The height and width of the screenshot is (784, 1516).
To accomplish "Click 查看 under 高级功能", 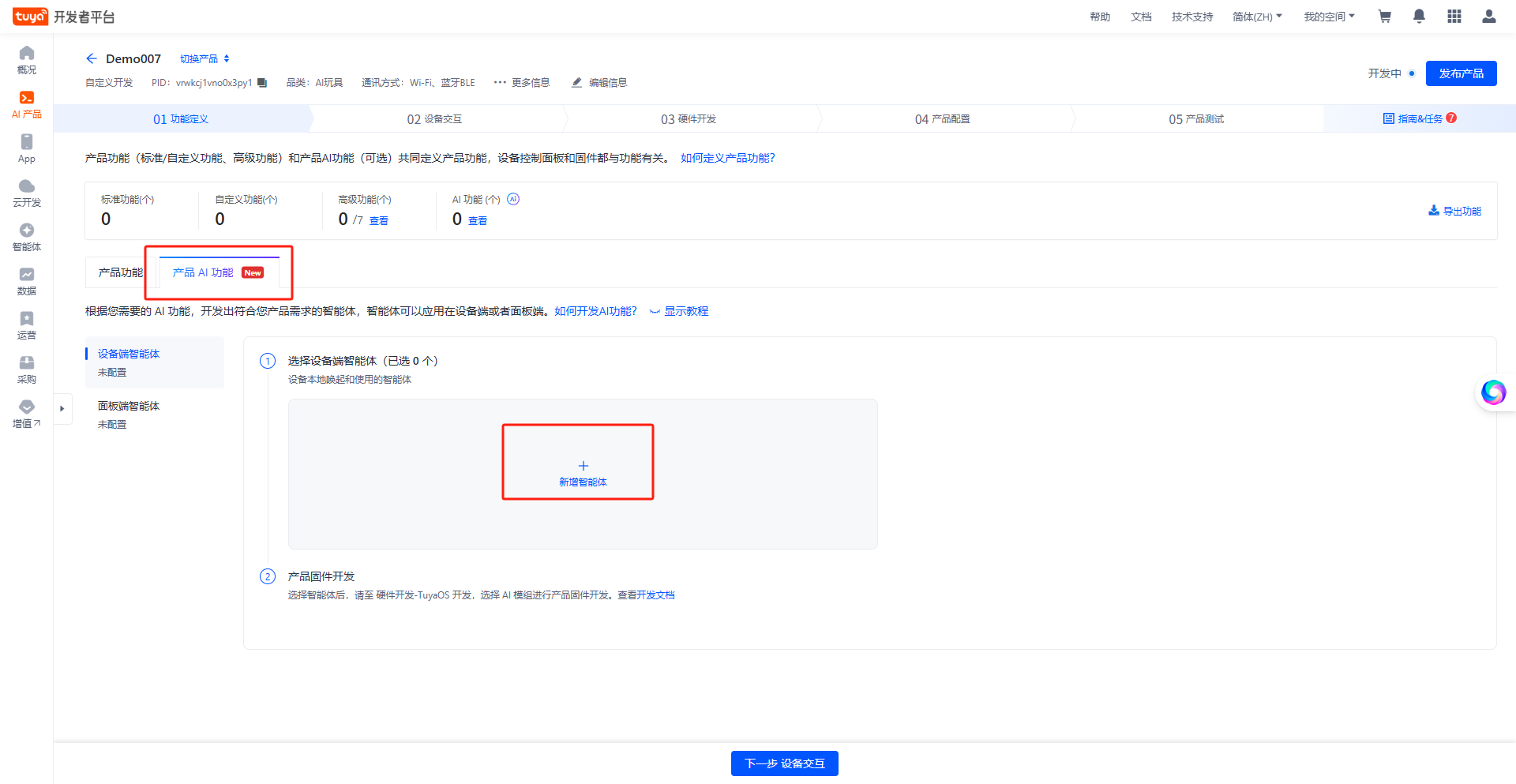I will pos(379,221).
